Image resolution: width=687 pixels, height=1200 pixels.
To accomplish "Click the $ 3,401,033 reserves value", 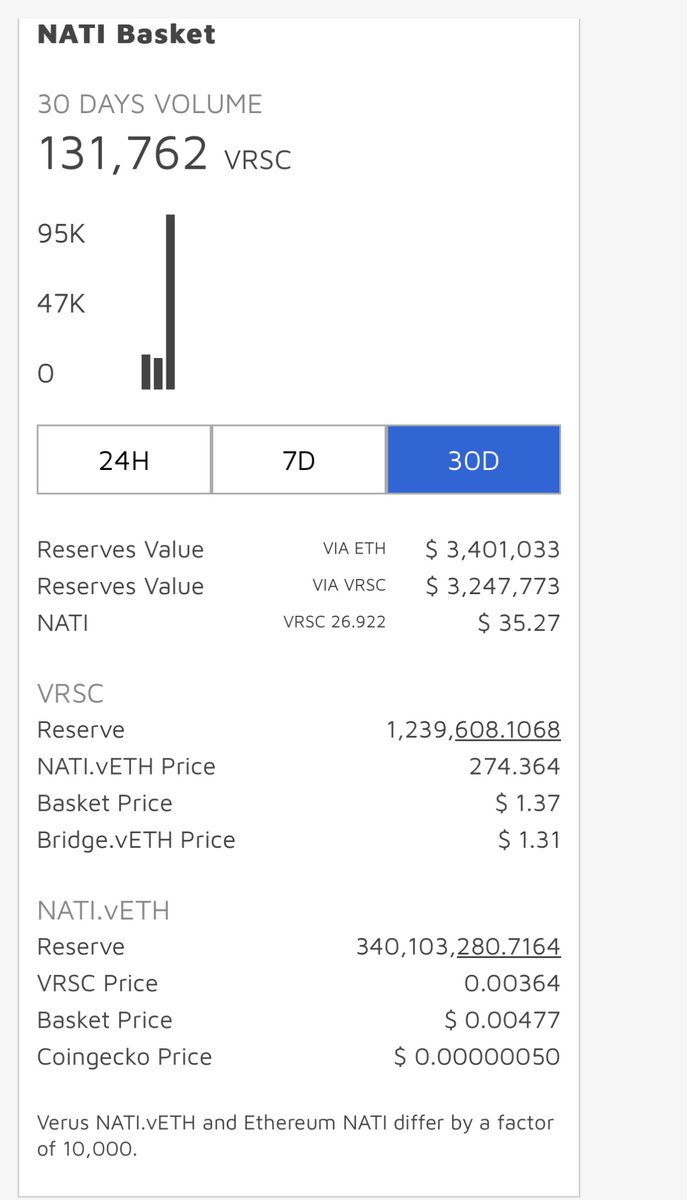I will pos(492,550).
